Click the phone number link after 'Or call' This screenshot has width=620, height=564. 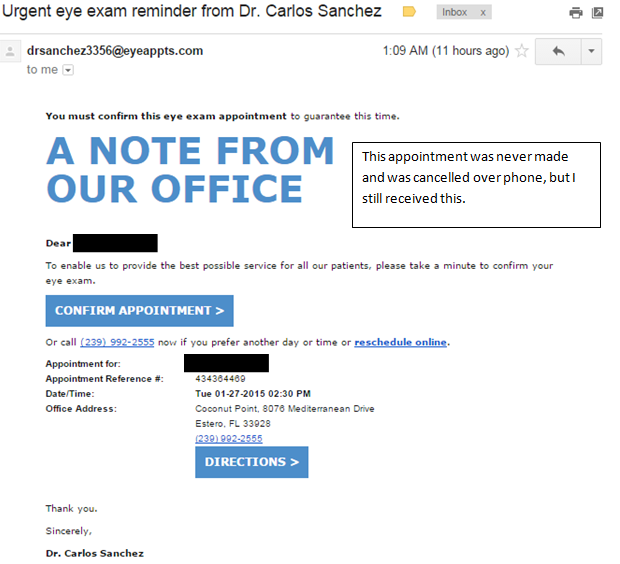pos(117,343)
